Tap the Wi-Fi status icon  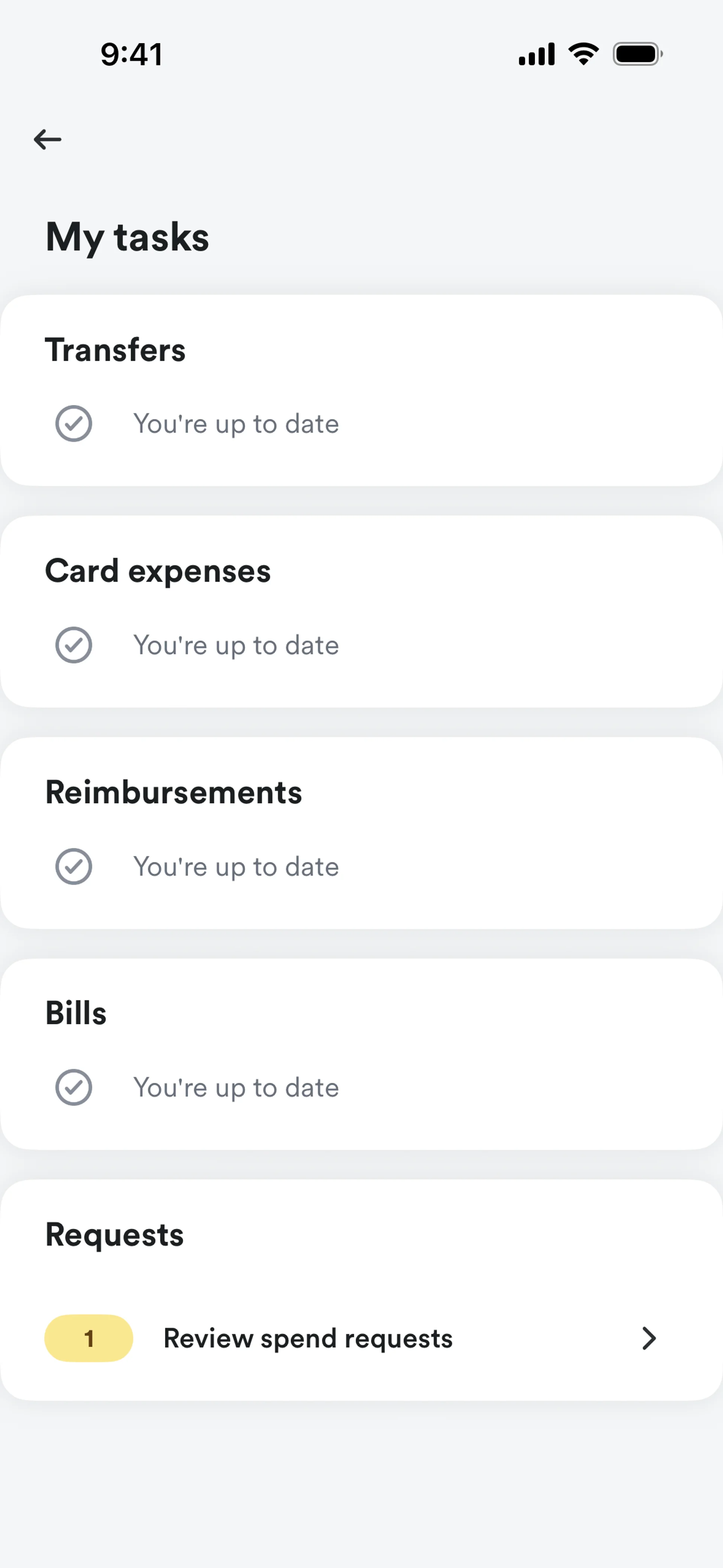[x=583, y=54]
